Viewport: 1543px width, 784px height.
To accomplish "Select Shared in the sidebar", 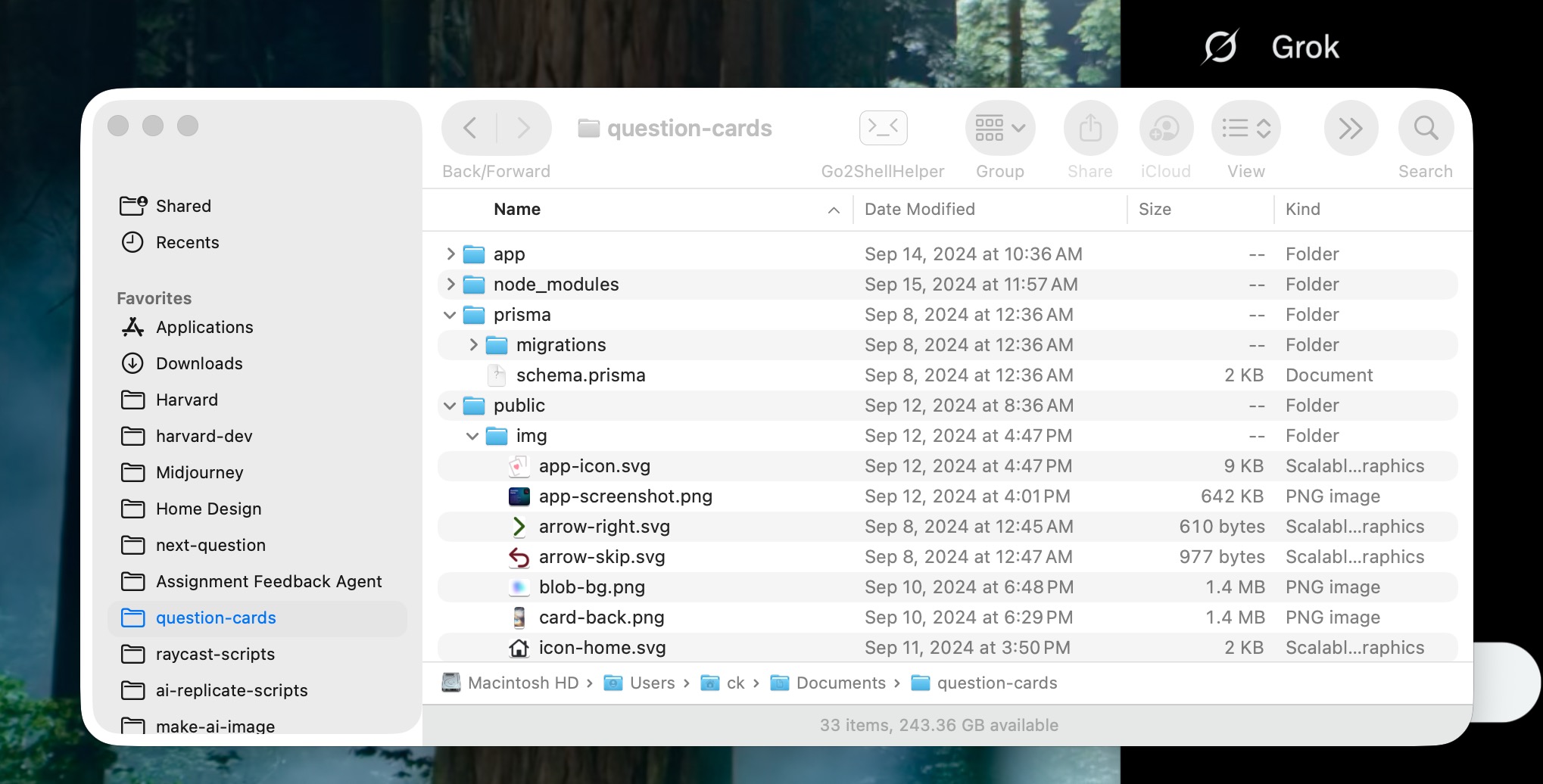I will click(257, 206).
